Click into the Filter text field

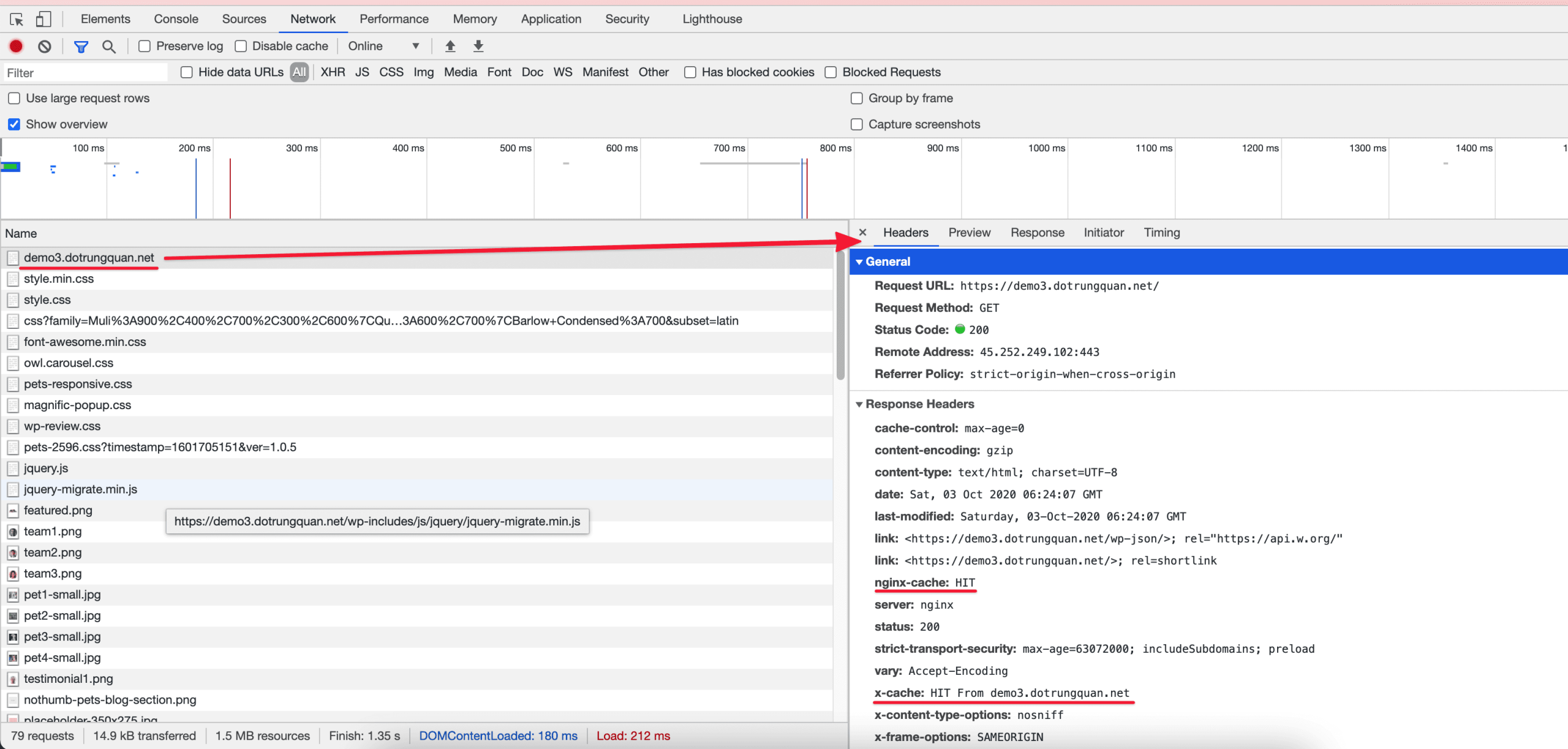pos(86,73)
